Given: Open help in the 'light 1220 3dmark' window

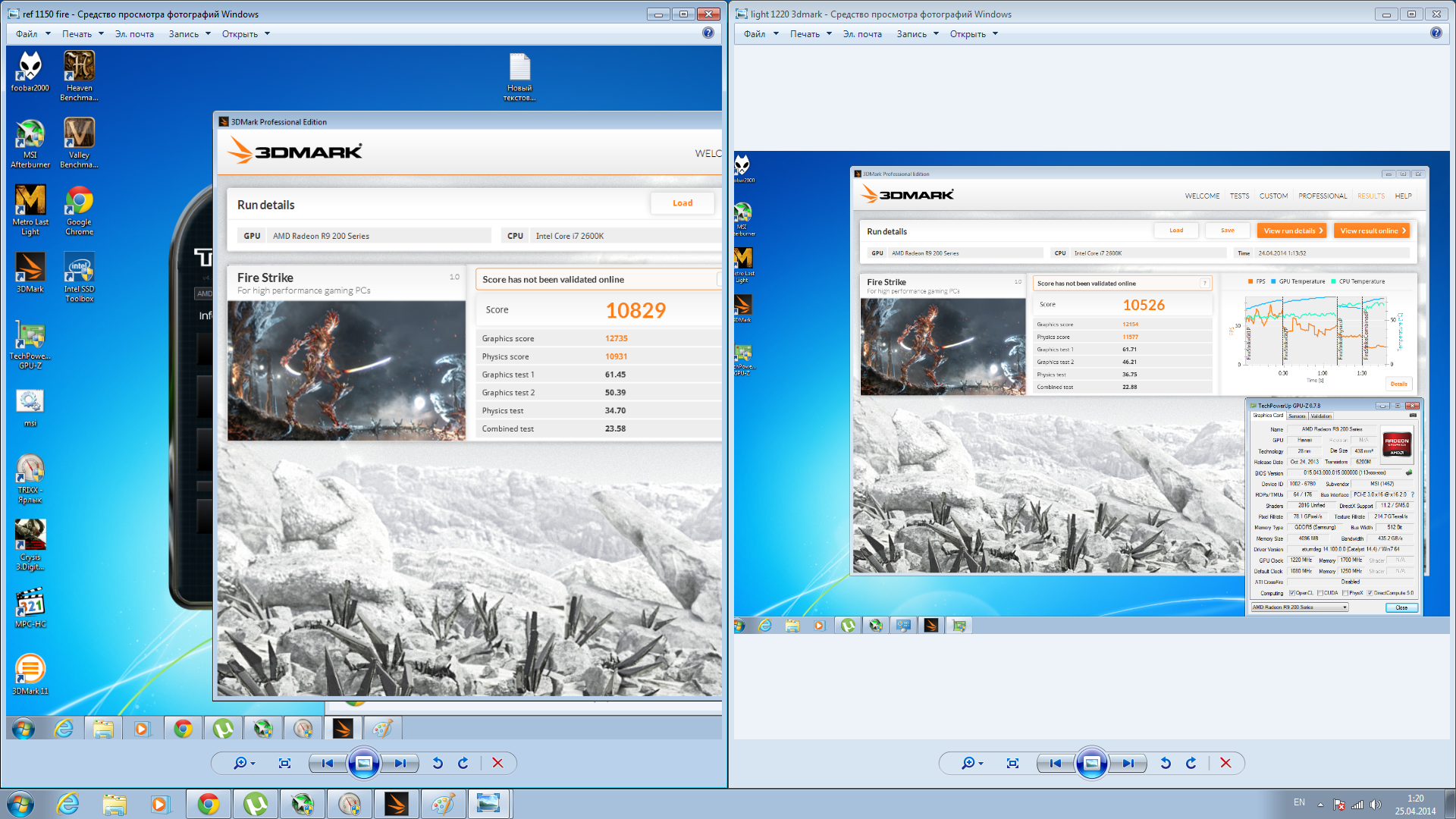Looking at the screenshot, I should (x=1436, y=33).
